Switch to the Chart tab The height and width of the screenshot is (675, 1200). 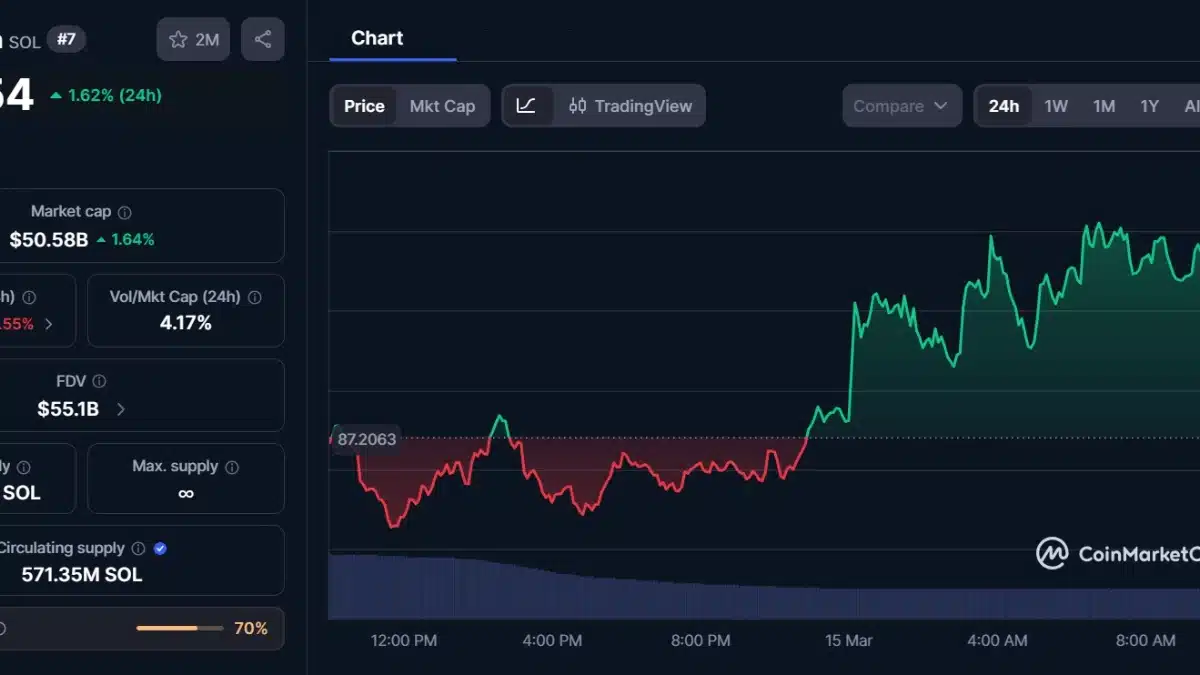click(x=376, y=38)
